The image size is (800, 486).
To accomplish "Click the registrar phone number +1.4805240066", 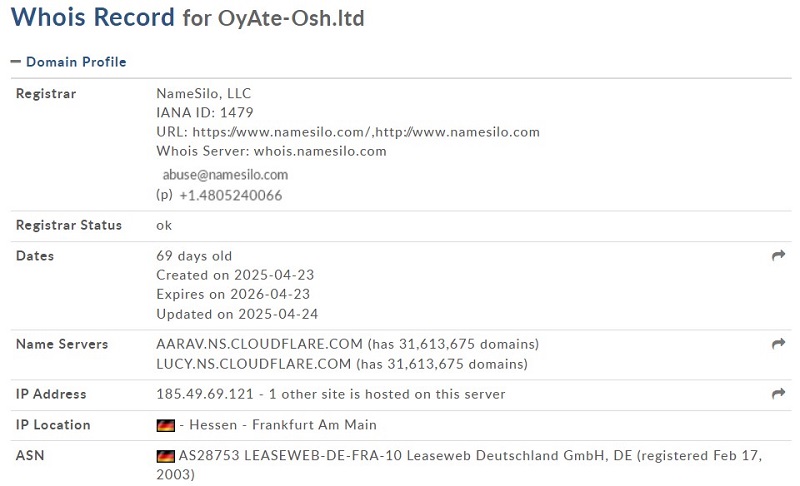I will pyautogui.click(x=231, y=195).
